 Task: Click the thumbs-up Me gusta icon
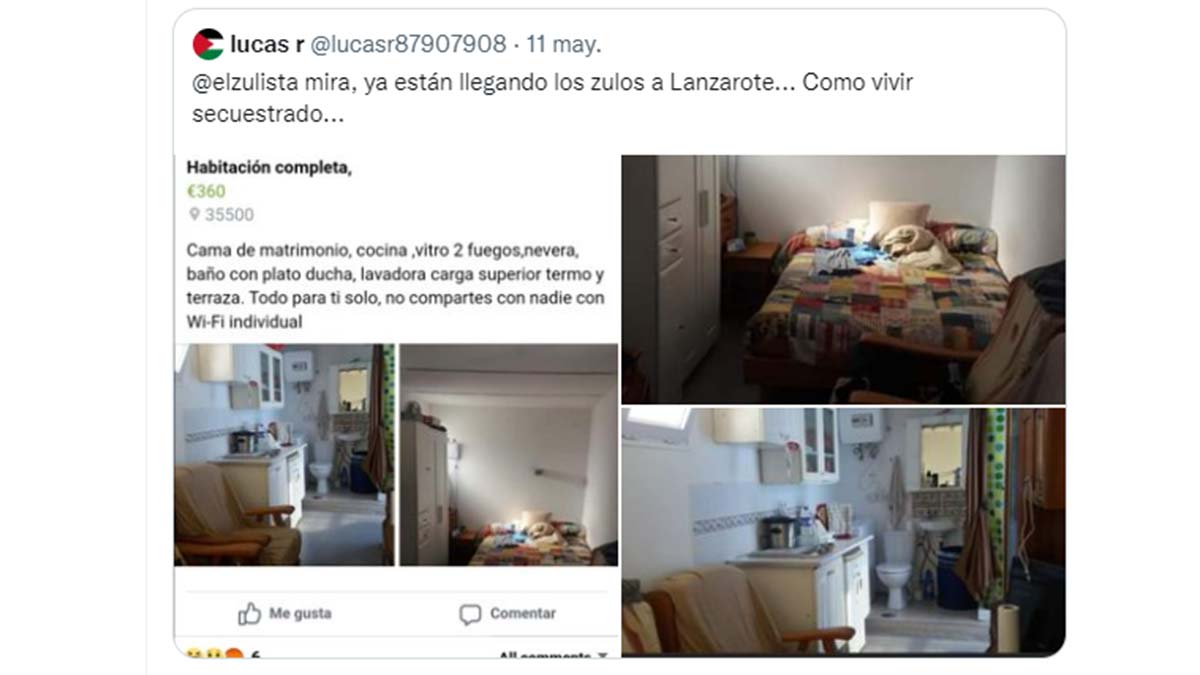tap(249, 613)
